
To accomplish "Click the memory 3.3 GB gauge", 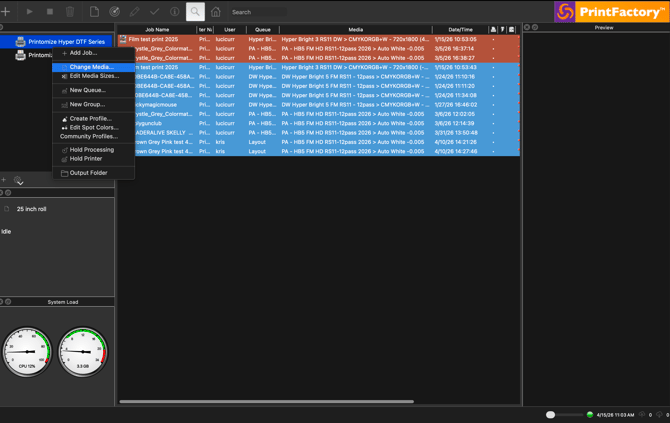I will click(83, 352).
